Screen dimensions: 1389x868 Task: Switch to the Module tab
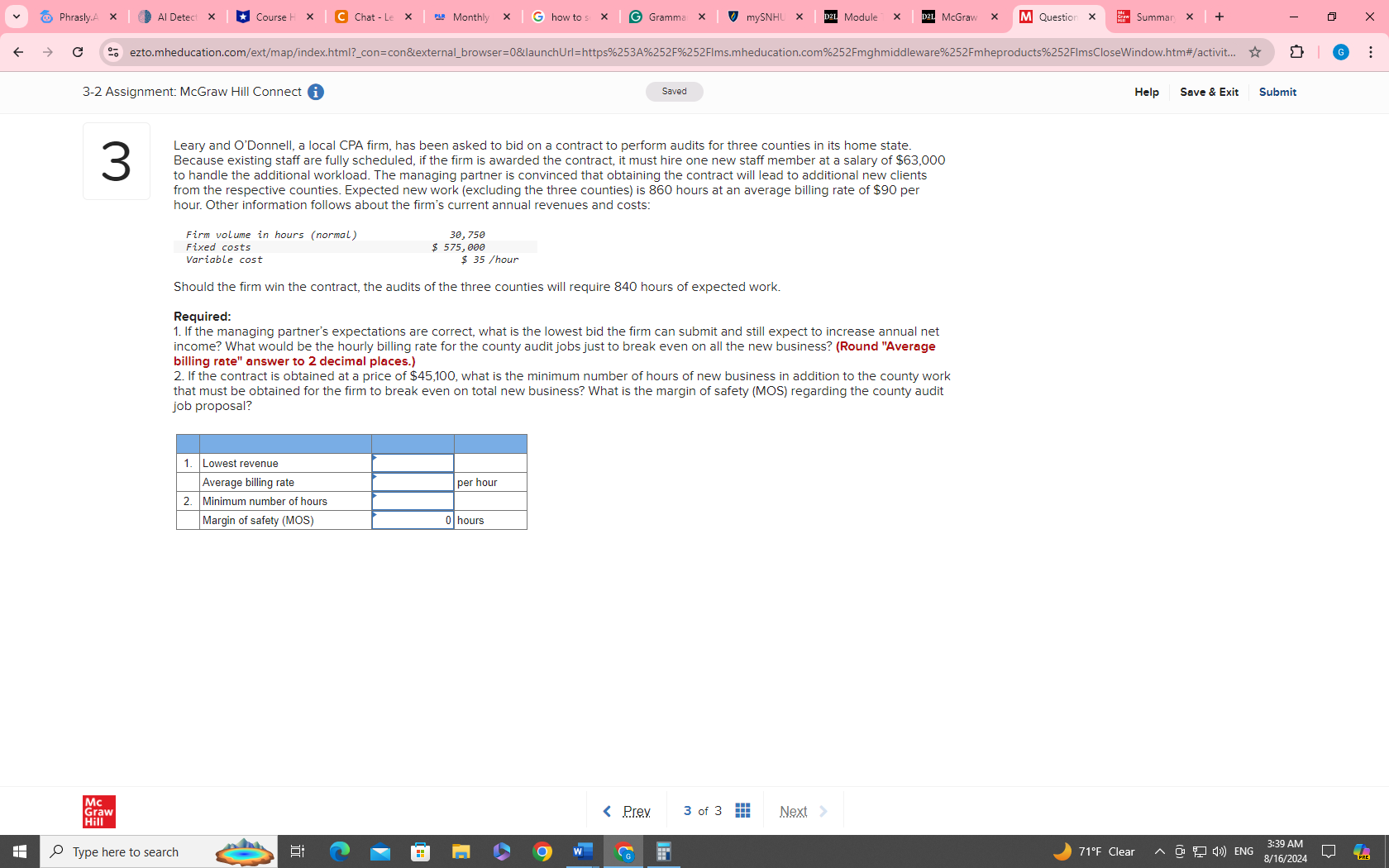(862, 17)
